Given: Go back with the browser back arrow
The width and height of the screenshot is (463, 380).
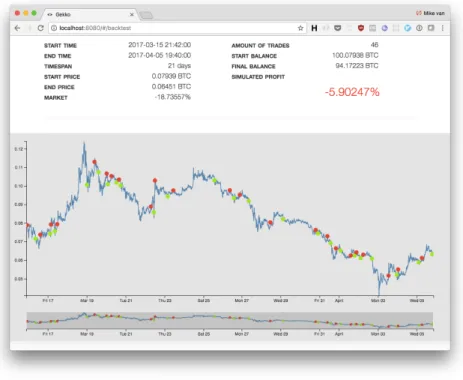Looking at the screenshot, I should click(18, 28).
